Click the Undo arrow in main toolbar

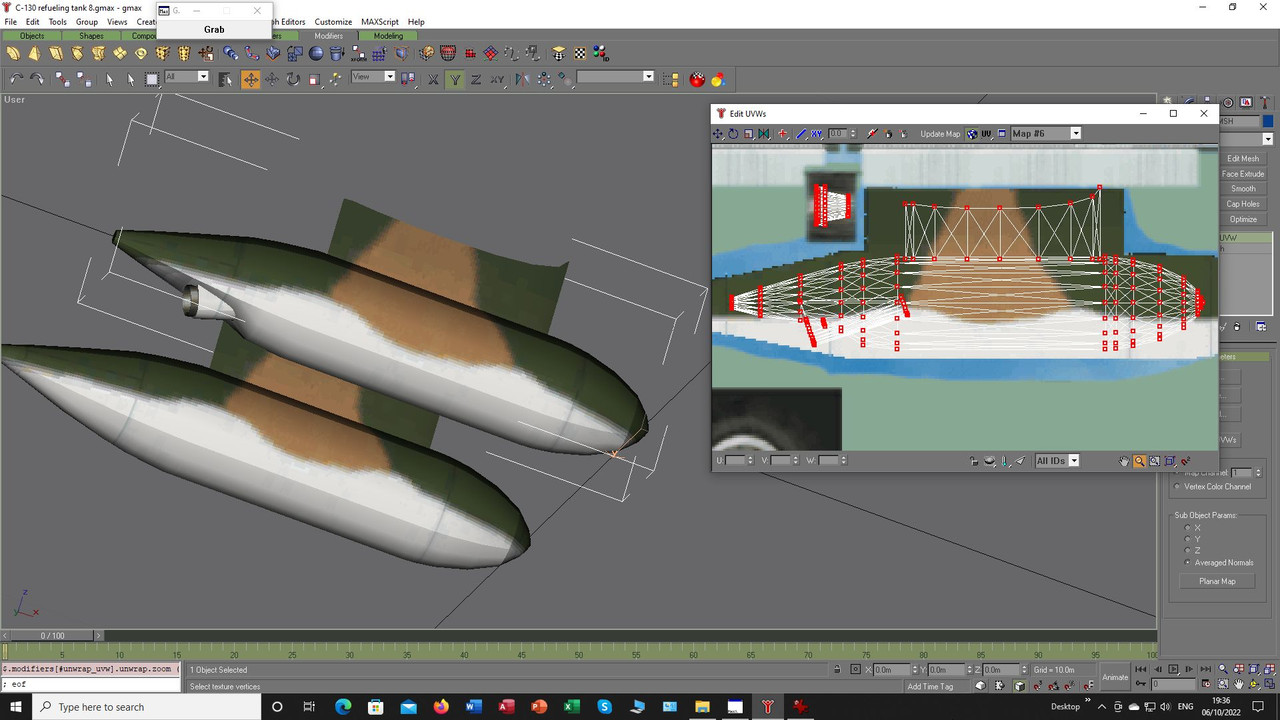[16, 79]
